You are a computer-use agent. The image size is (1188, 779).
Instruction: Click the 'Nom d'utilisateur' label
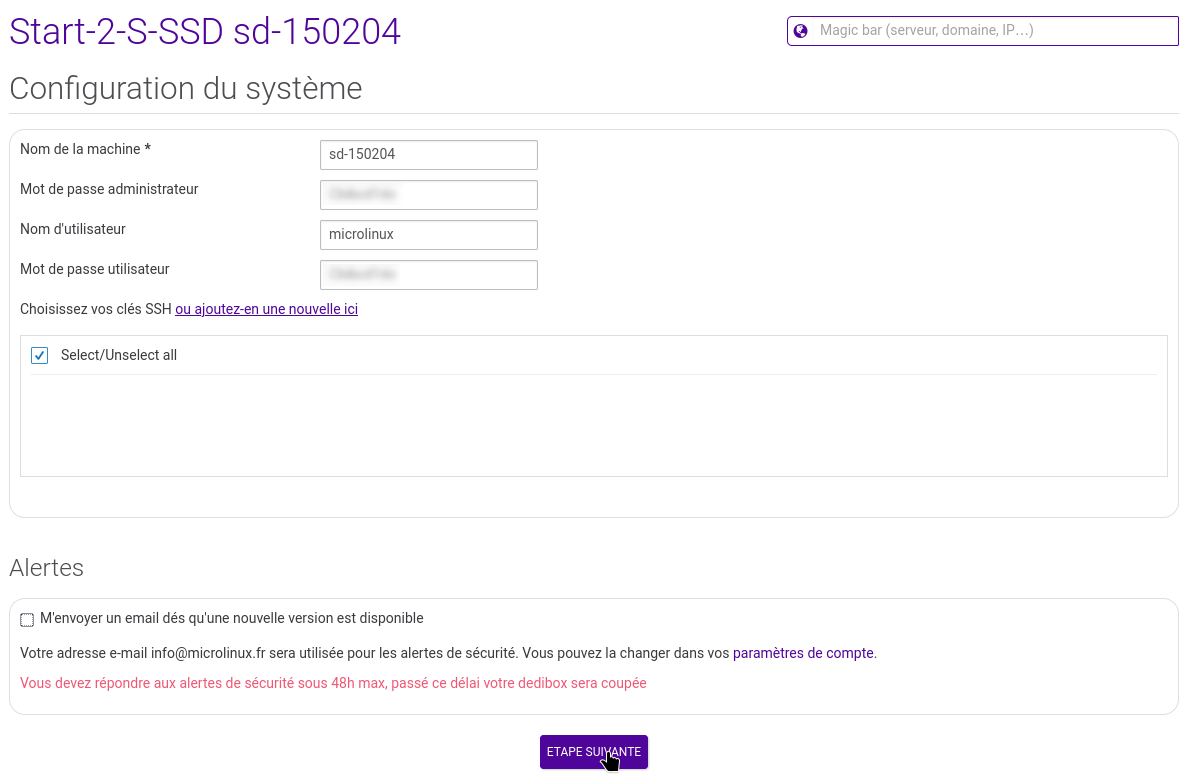(73, 229)
